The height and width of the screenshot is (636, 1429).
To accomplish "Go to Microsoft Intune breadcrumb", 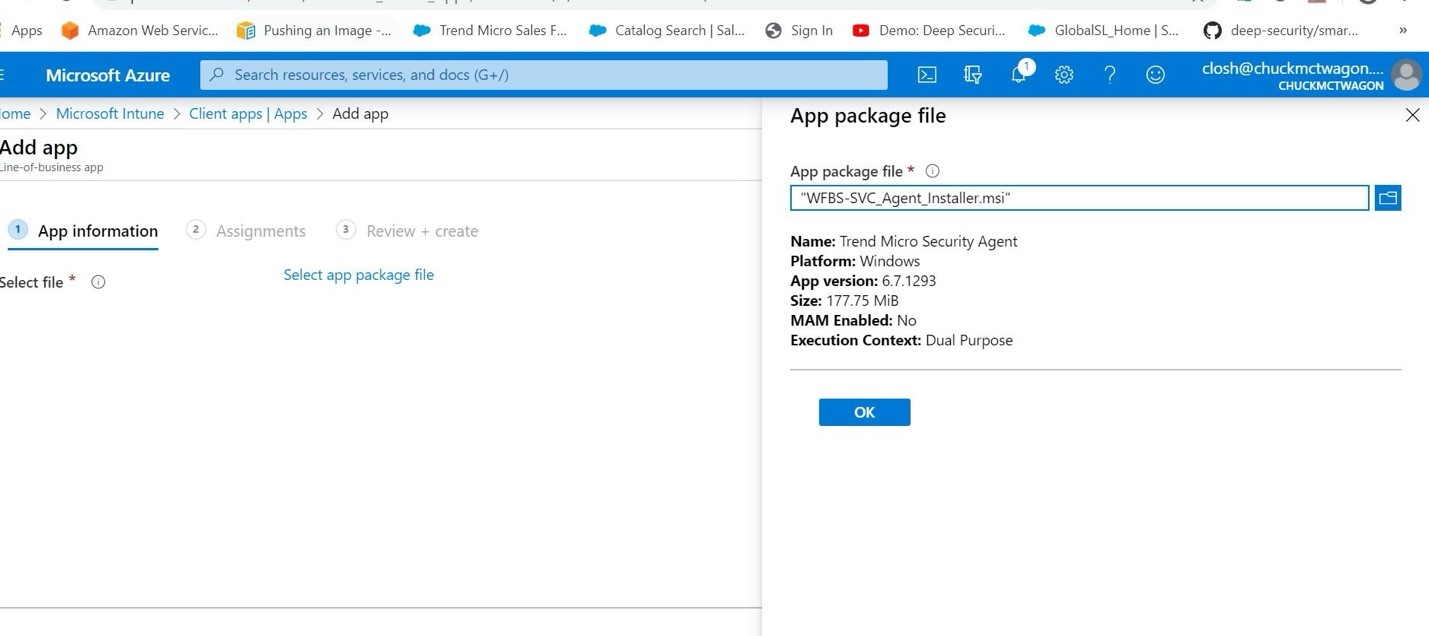I will click(110, 114).
